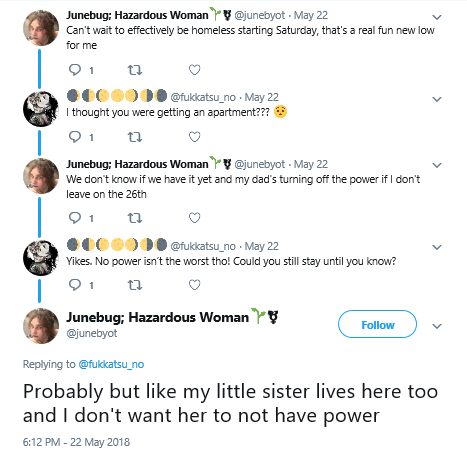Expand the chevron menu on the 'apartment' tweet
The image size is (467, 462).
point(437,99)
